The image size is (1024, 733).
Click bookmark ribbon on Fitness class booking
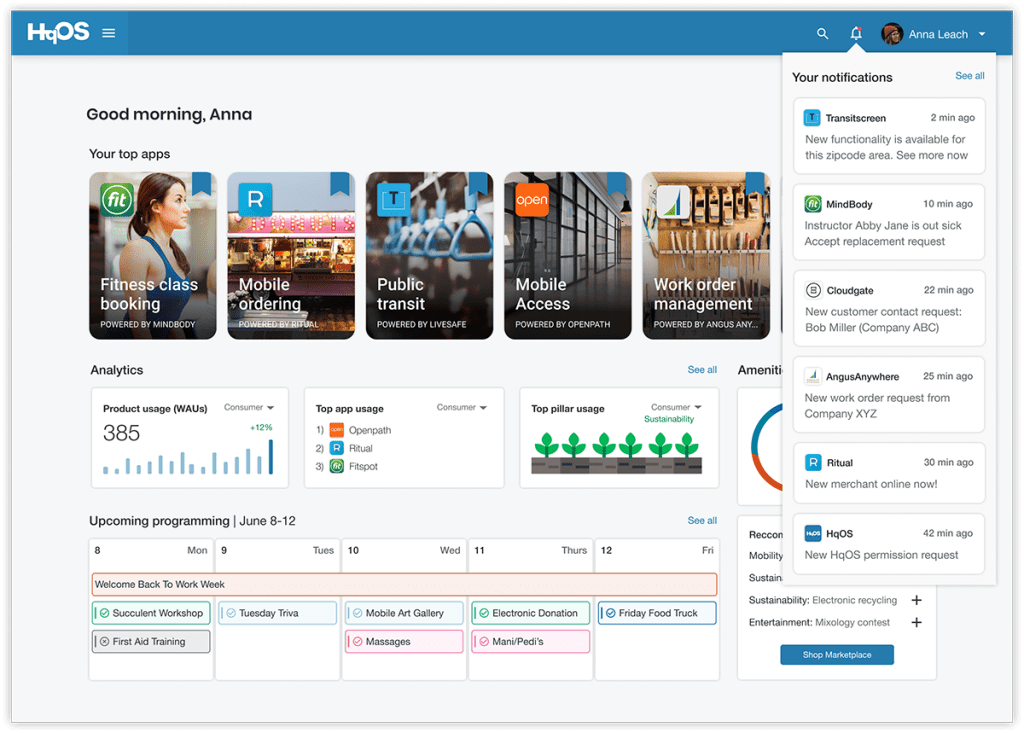[202, 183]
